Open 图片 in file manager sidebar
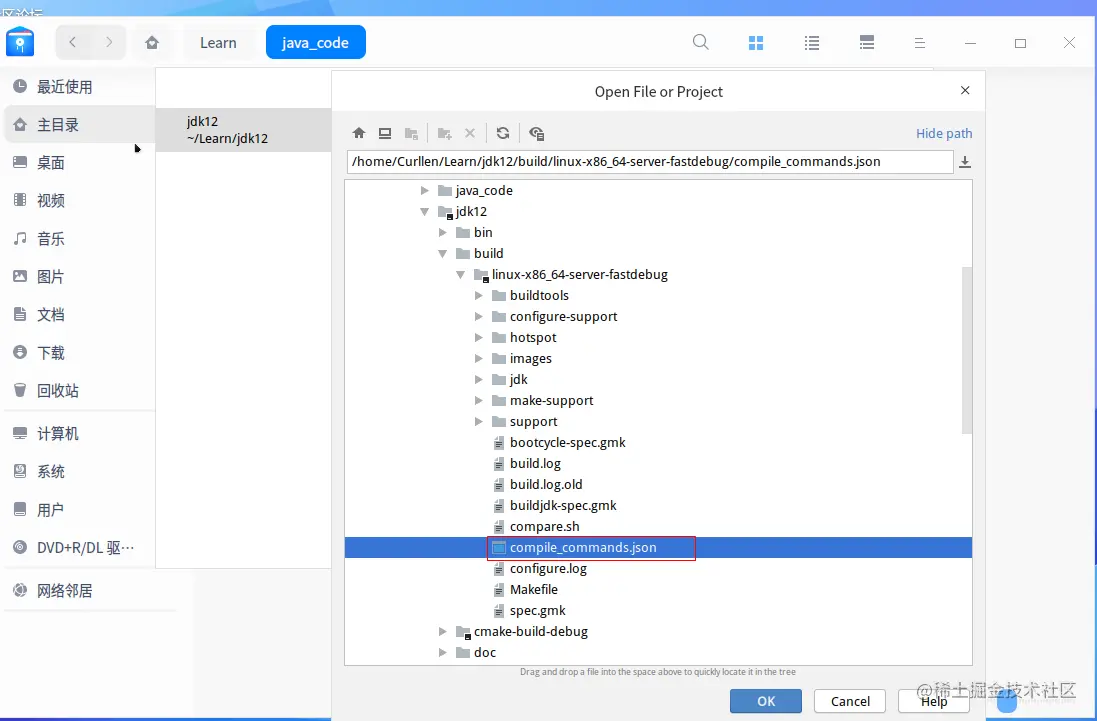The image size is (1097, 721). click(78, 276)
